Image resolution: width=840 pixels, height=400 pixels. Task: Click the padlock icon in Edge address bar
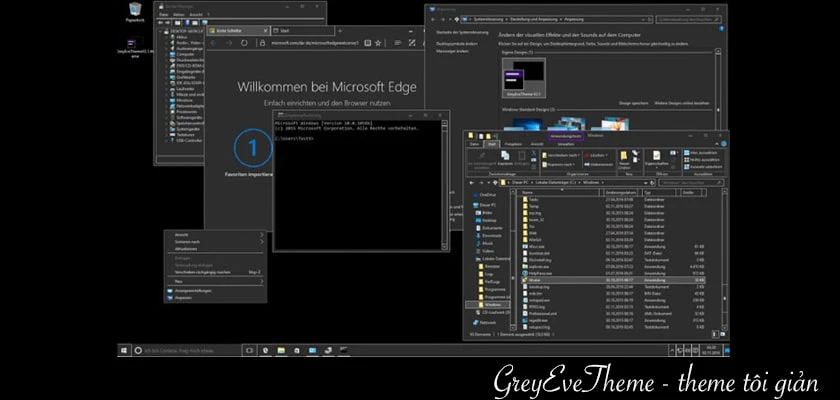264,43
